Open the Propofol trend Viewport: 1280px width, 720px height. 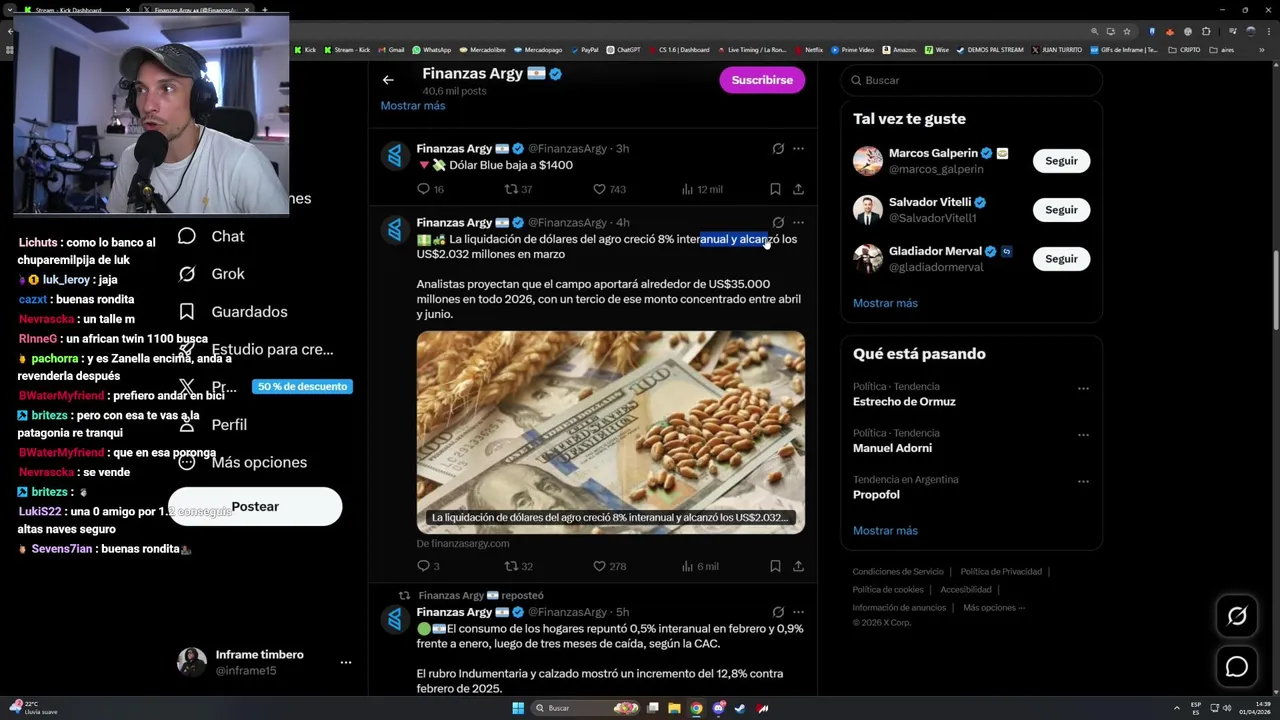(x=876, y=495)
